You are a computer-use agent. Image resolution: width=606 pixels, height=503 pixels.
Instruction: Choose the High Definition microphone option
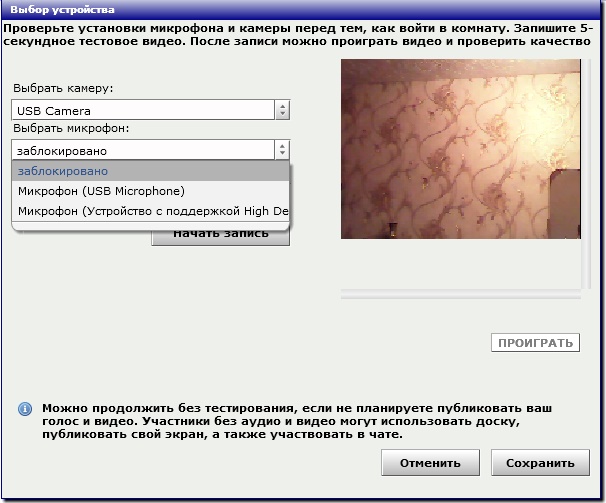(x=150, y=211)
